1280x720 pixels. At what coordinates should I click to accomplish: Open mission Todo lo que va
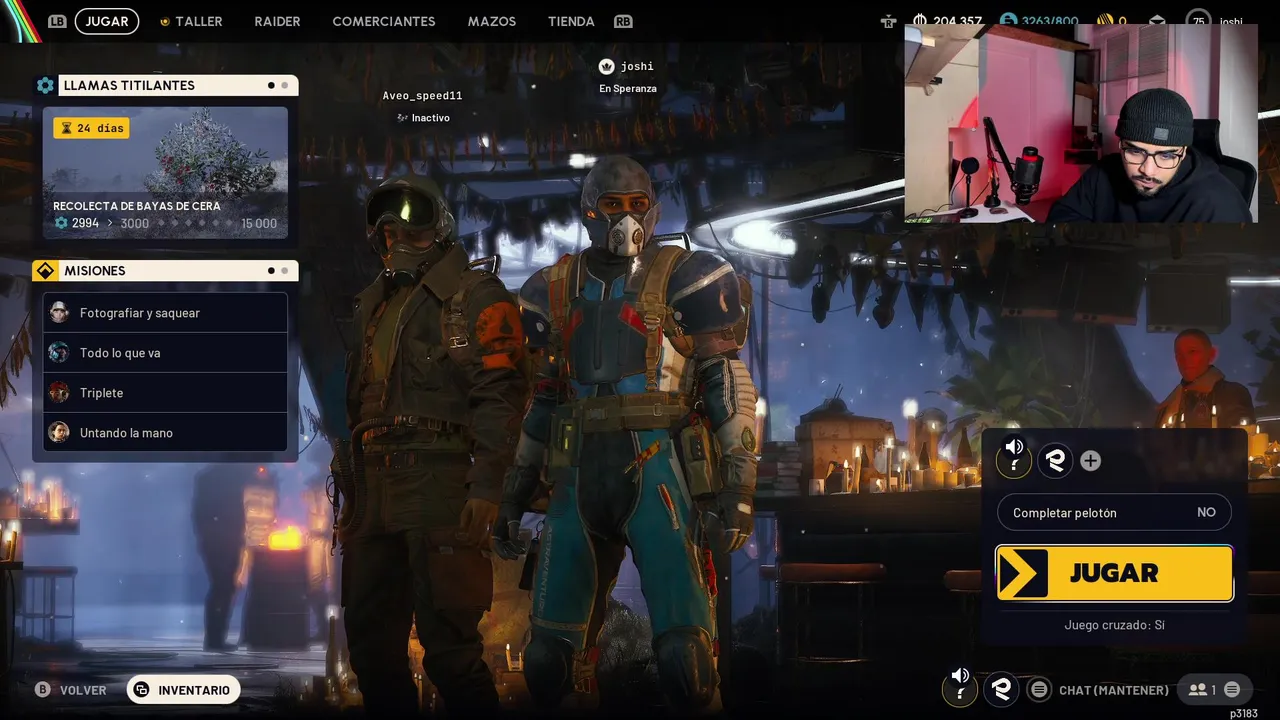pos(165,353)
